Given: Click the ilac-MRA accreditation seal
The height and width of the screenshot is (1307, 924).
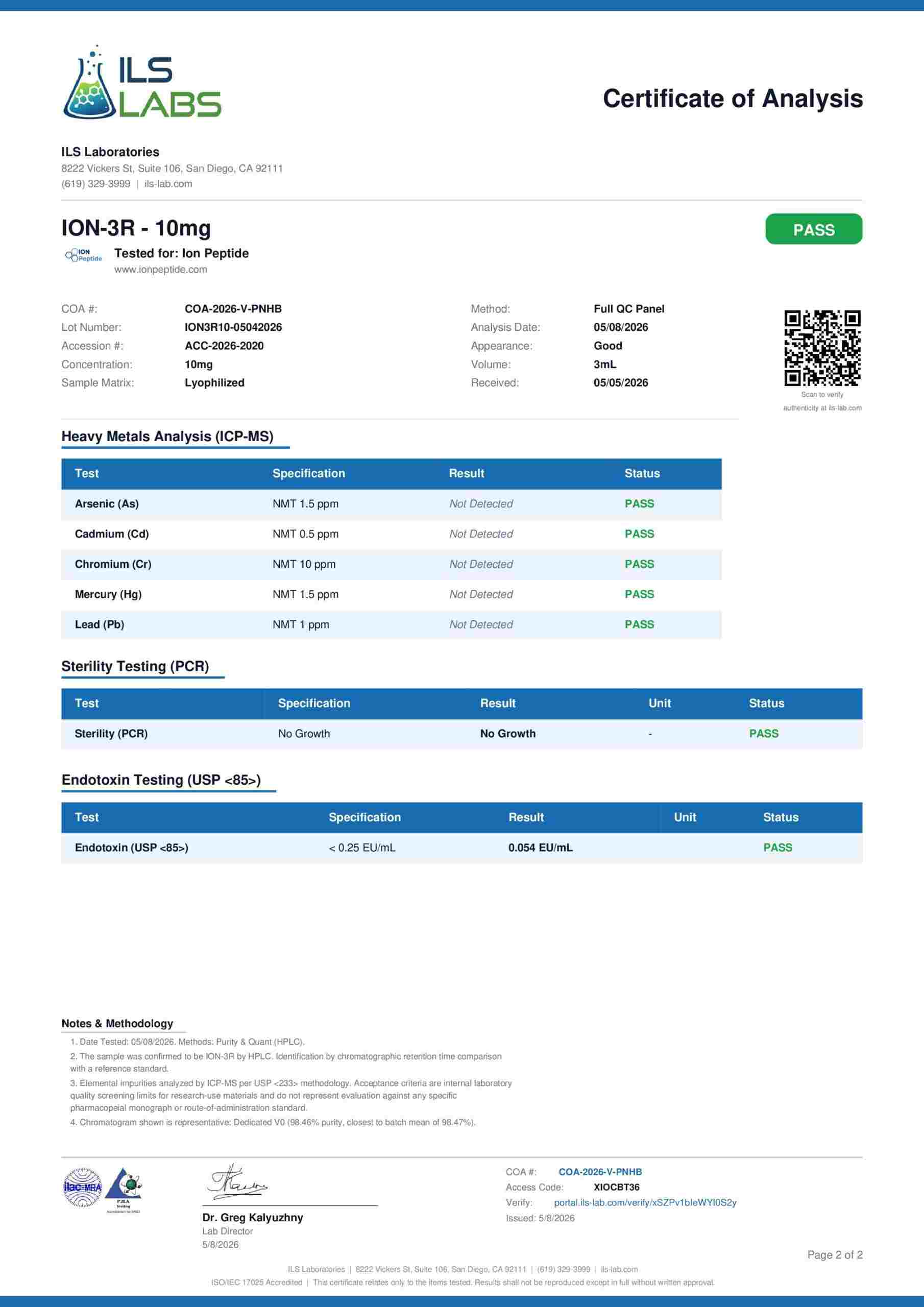Looking at the screenshot, I should pyautogui.click(x=83, y=1188).
